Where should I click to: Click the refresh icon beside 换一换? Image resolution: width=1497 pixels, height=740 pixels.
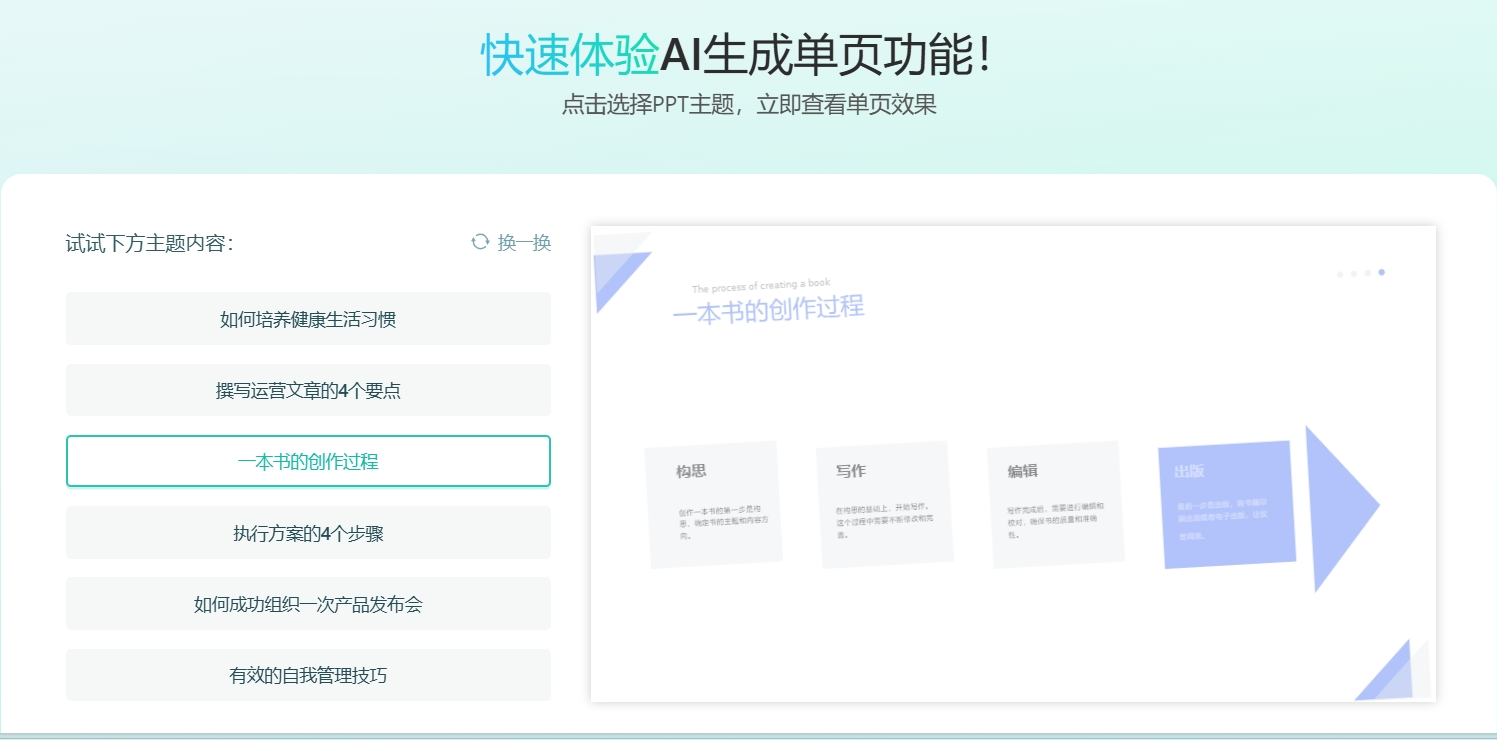[480, 242]
